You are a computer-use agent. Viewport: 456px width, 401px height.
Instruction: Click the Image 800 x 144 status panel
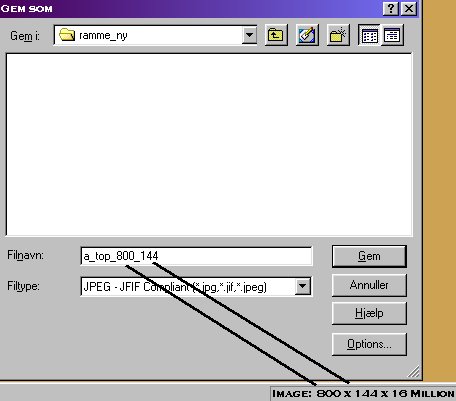point(363,393)
